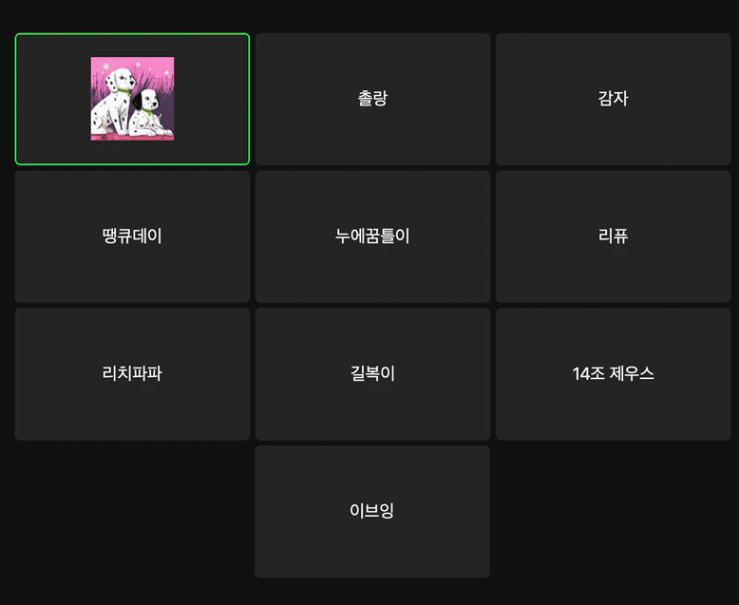This screenshot has height=605, width=739.
Task: Pick the 리퓨 participant tile
Action: click(613, 237)
